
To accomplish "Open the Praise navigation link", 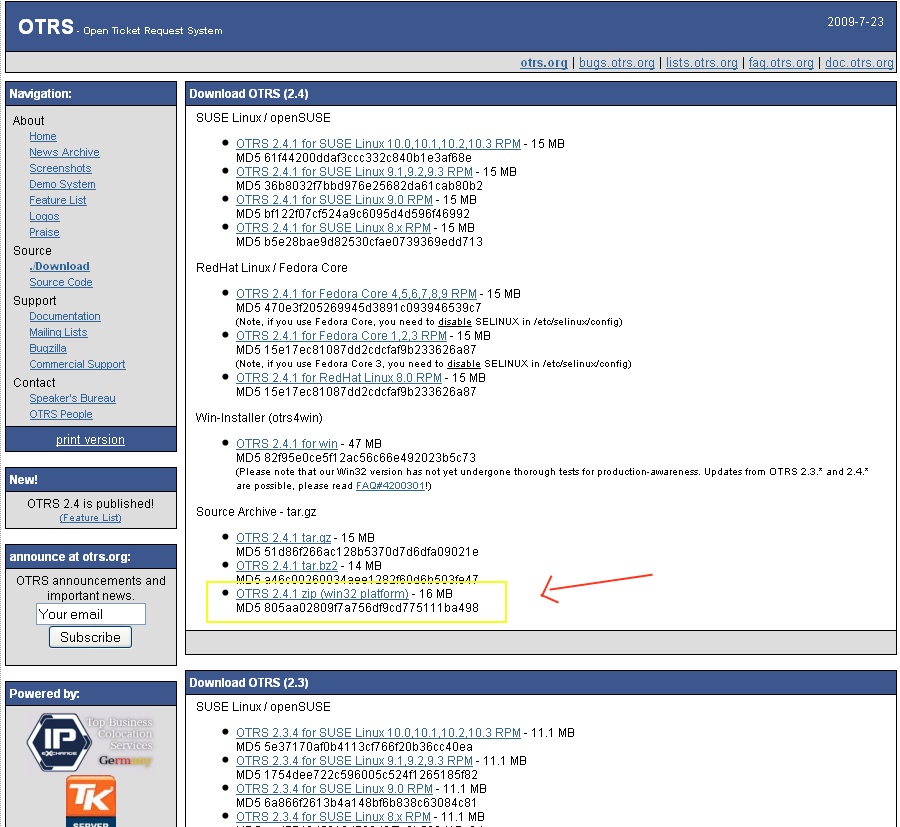I will (44, 232).
